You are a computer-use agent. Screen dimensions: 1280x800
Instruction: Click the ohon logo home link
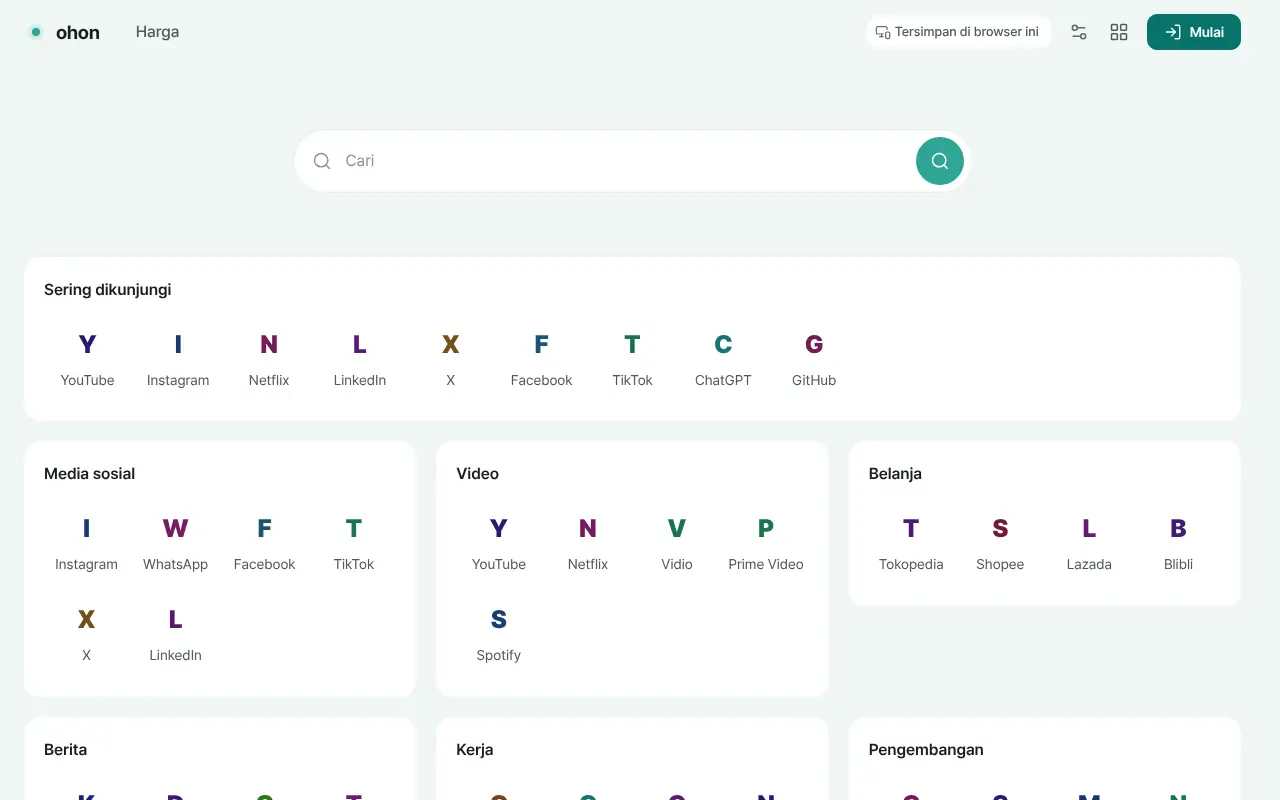click(x=65, y=32)
